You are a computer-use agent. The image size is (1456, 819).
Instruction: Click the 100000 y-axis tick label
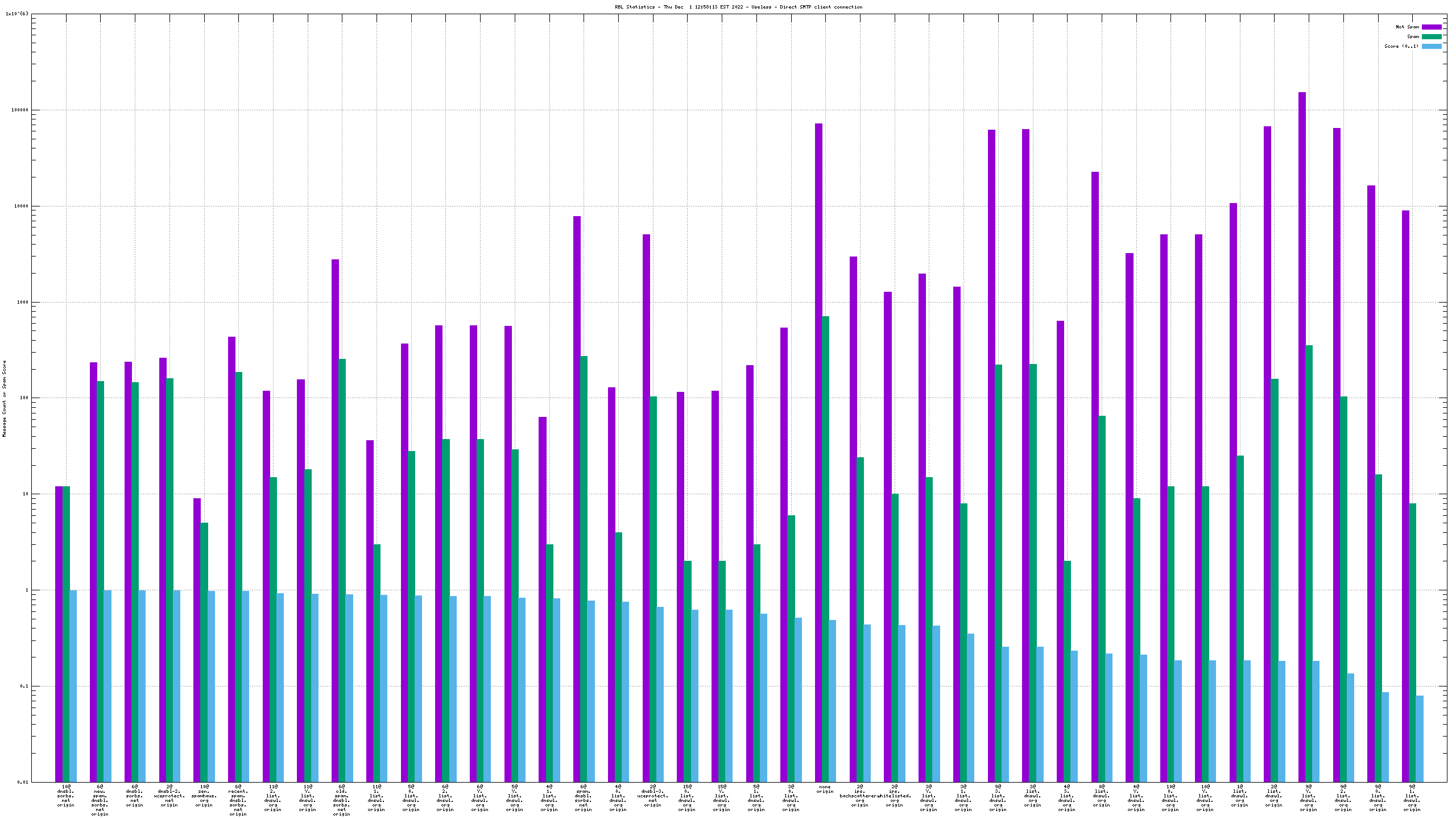point(19,110)
